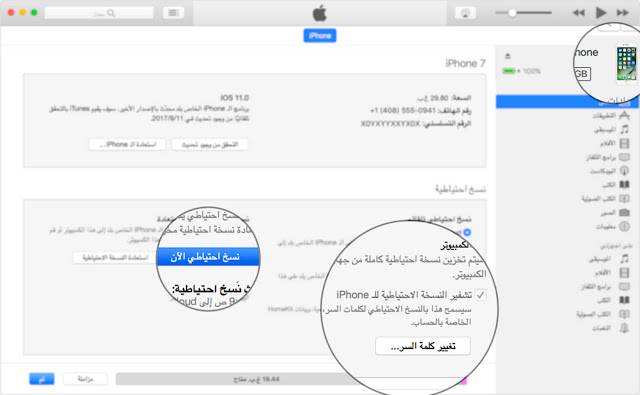The width and height of the screenshot is (640, 395).
Task: Click the Sync (مزامنة) button
Action: point(85,379)
